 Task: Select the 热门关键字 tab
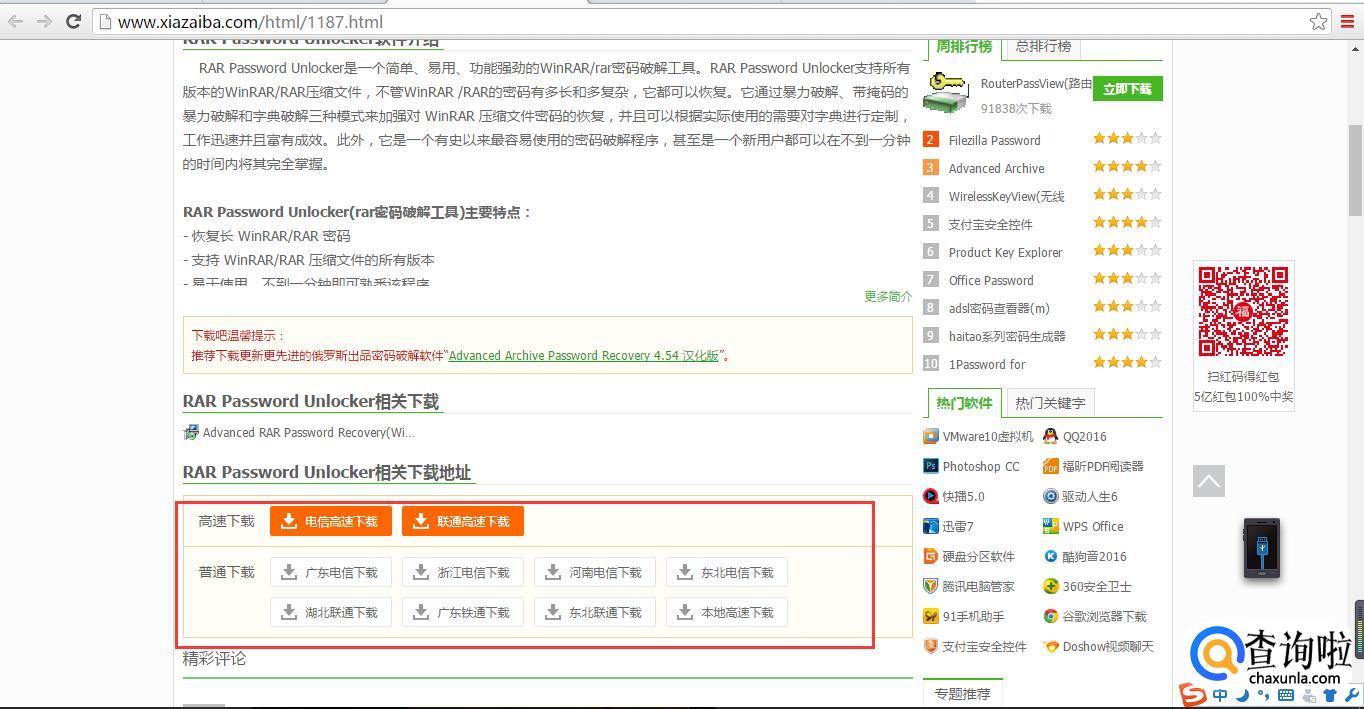coord(1050,403)
